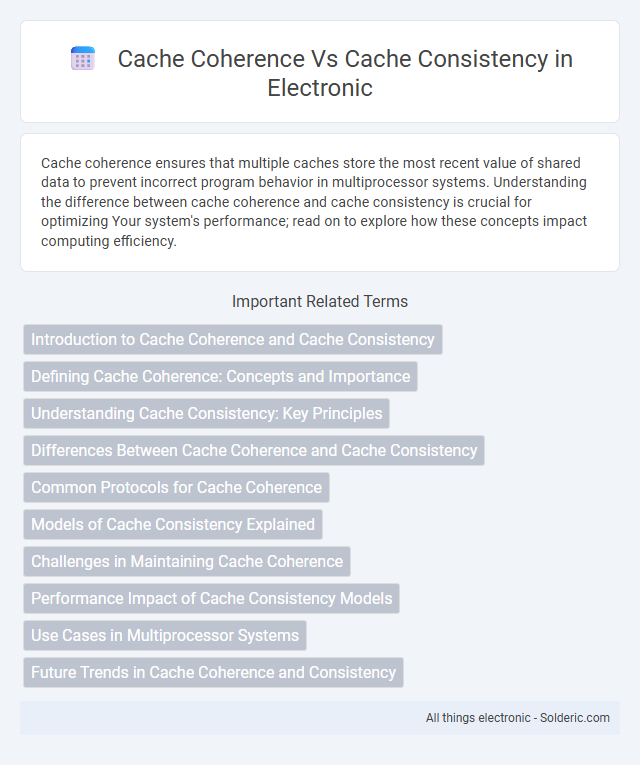Click the Important Related Terms heading
640x765 pixels.
pos(320,302)
